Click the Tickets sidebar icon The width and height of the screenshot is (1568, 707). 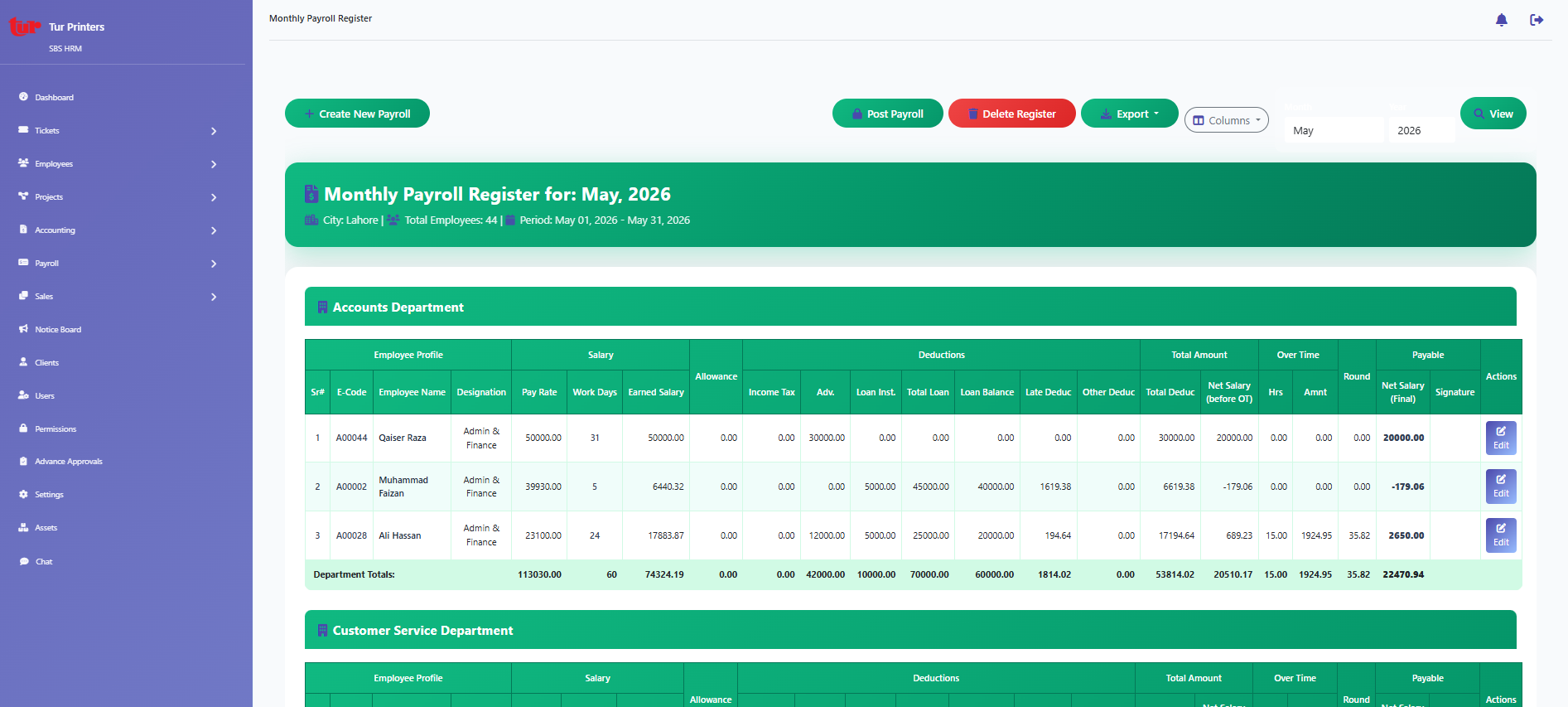[x=23, y=130]
